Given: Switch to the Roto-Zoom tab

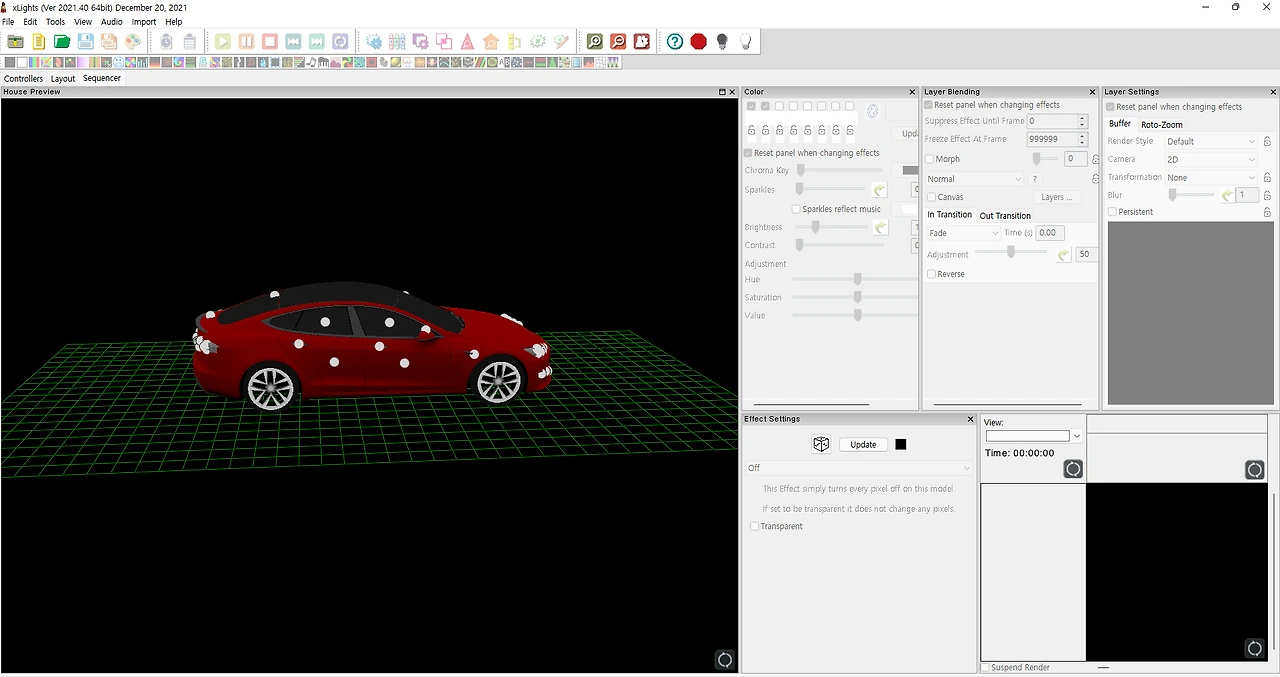Looking at the screenshot, I should coord(1161,125).
